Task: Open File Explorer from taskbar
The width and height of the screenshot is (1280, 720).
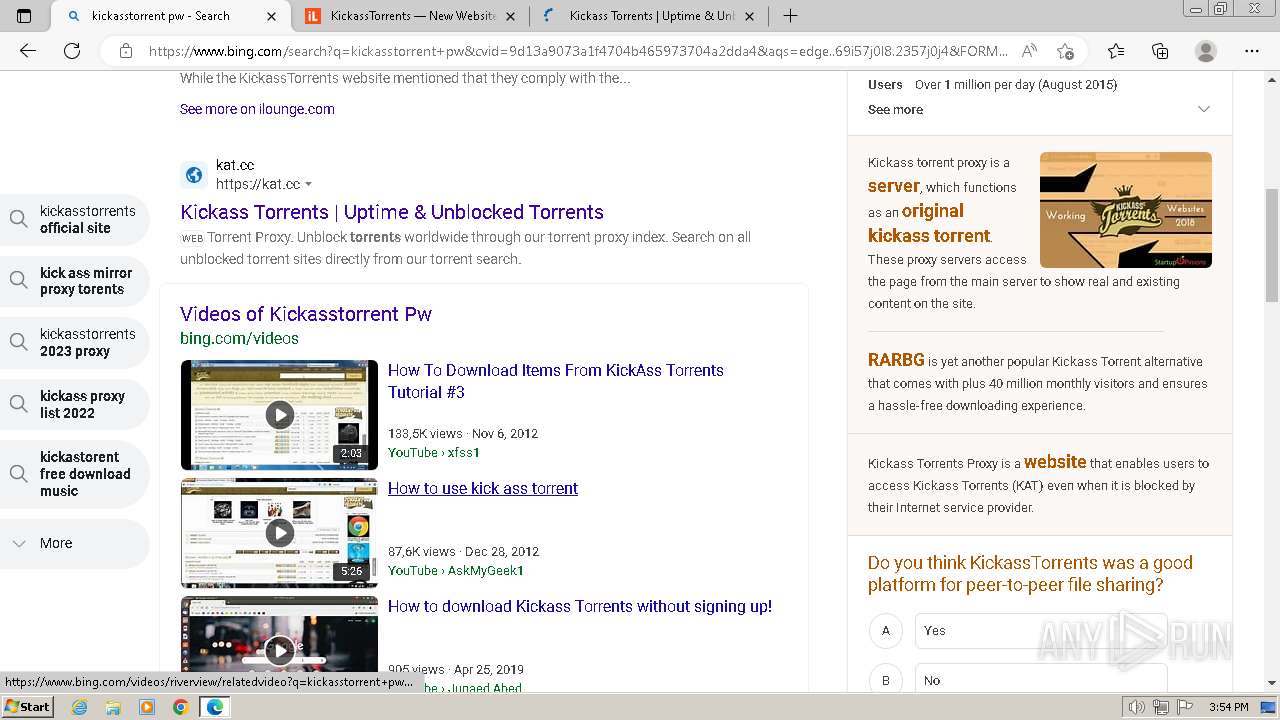Action: 113,707
